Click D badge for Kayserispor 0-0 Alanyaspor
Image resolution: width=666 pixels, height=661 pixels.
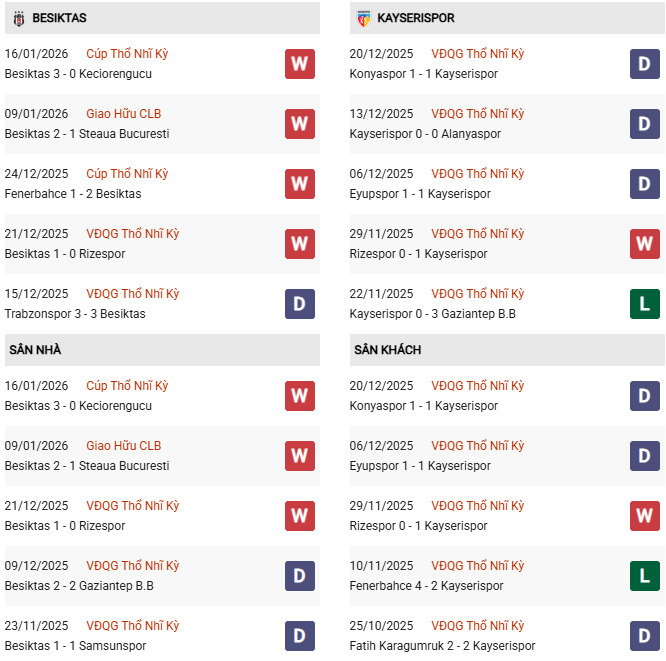point(645,124)
